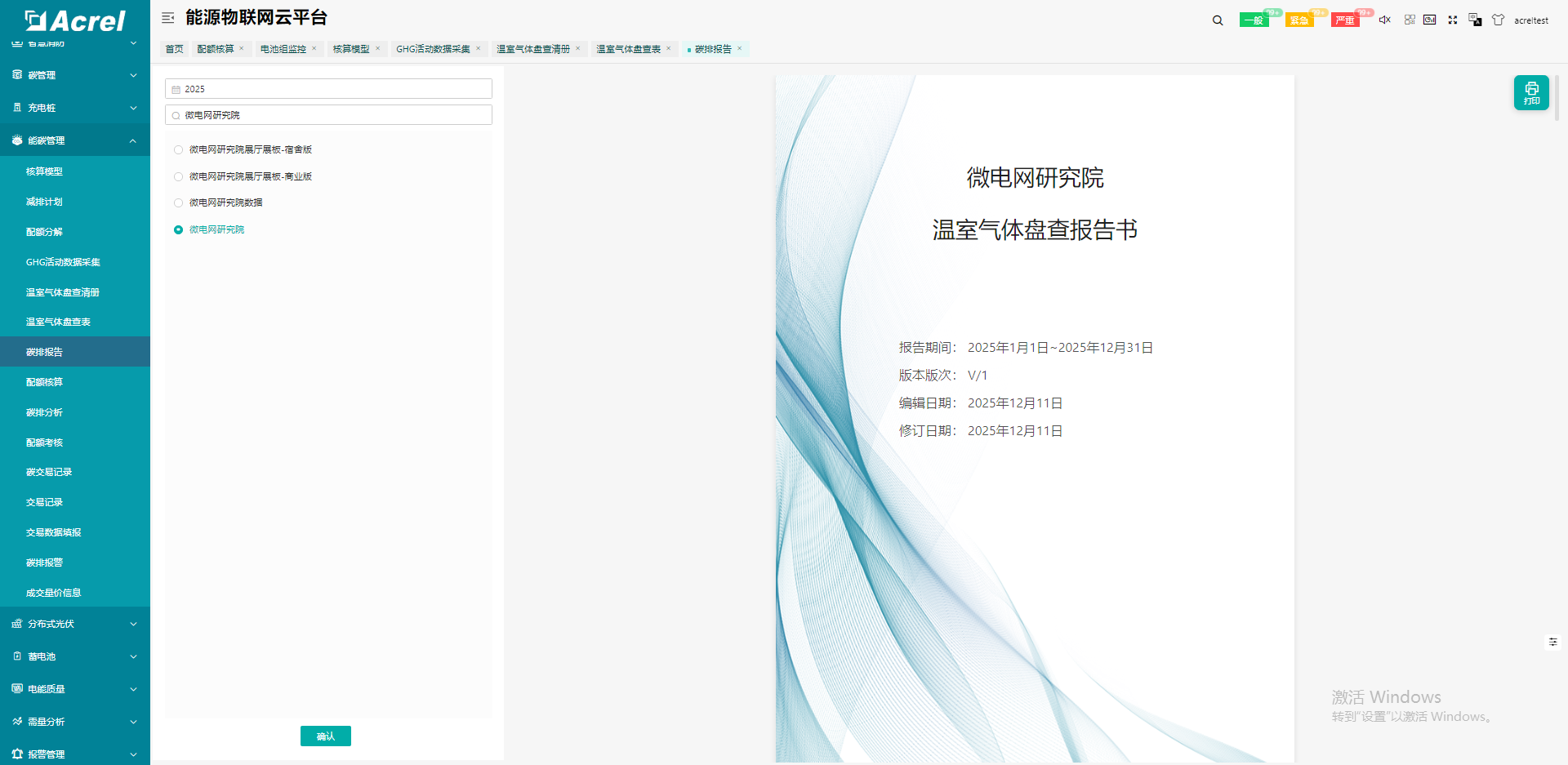
Task: Click the green 打印 print button
Action: tap(1531, 92)
